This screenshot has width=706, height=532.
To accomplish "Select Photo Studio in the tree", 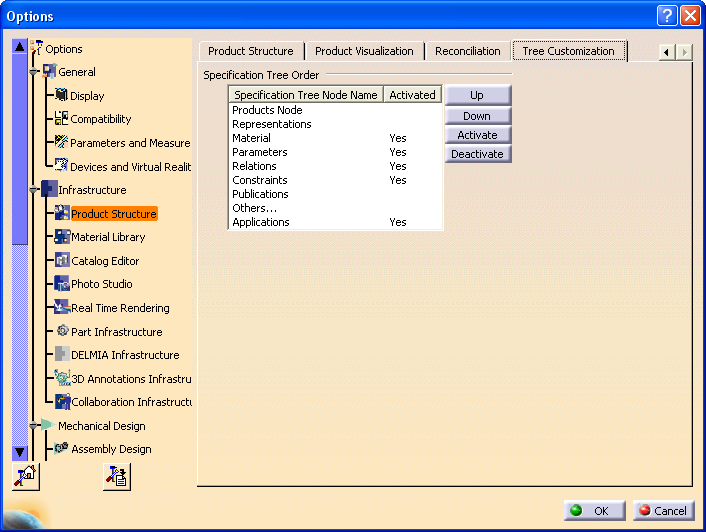I will 102,284.
